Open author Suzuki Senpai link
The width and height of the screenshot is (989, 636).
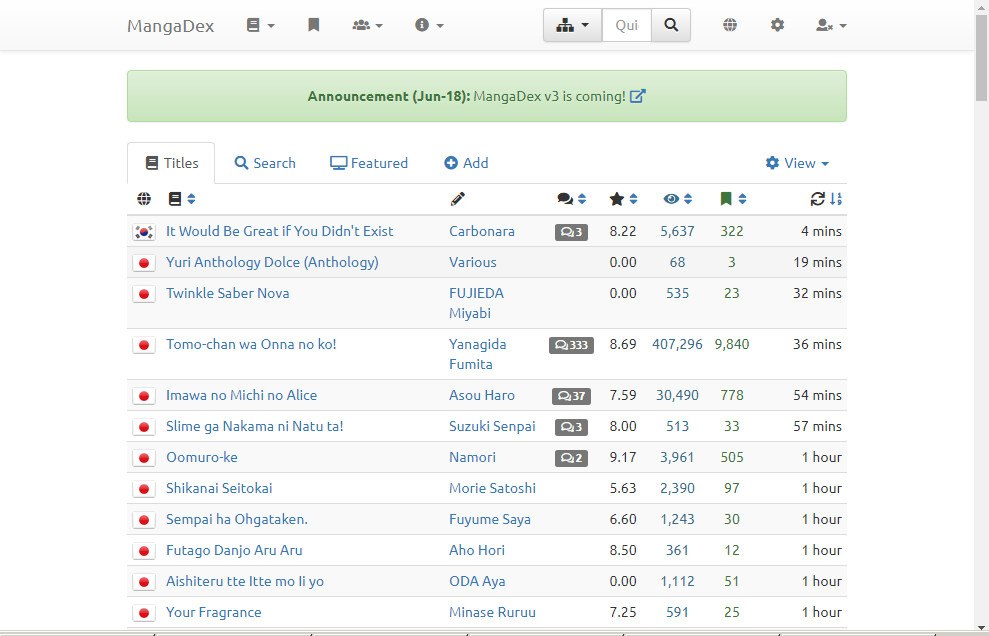492,427
